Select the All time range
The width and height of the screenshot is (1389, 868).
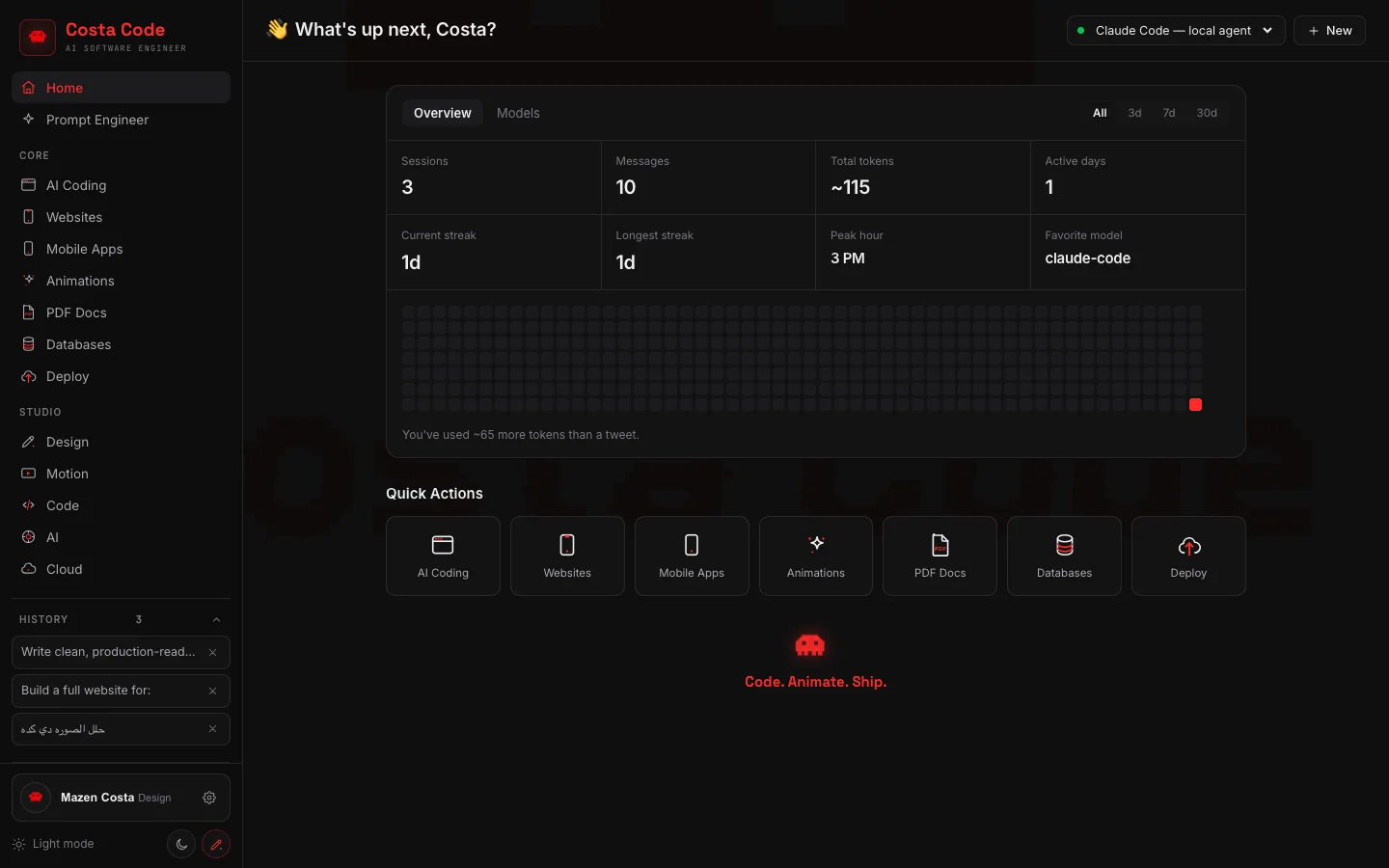1100,113
